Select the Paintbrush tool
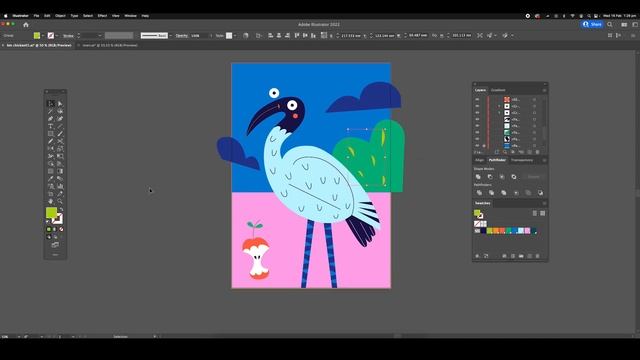 click(60, 133)
